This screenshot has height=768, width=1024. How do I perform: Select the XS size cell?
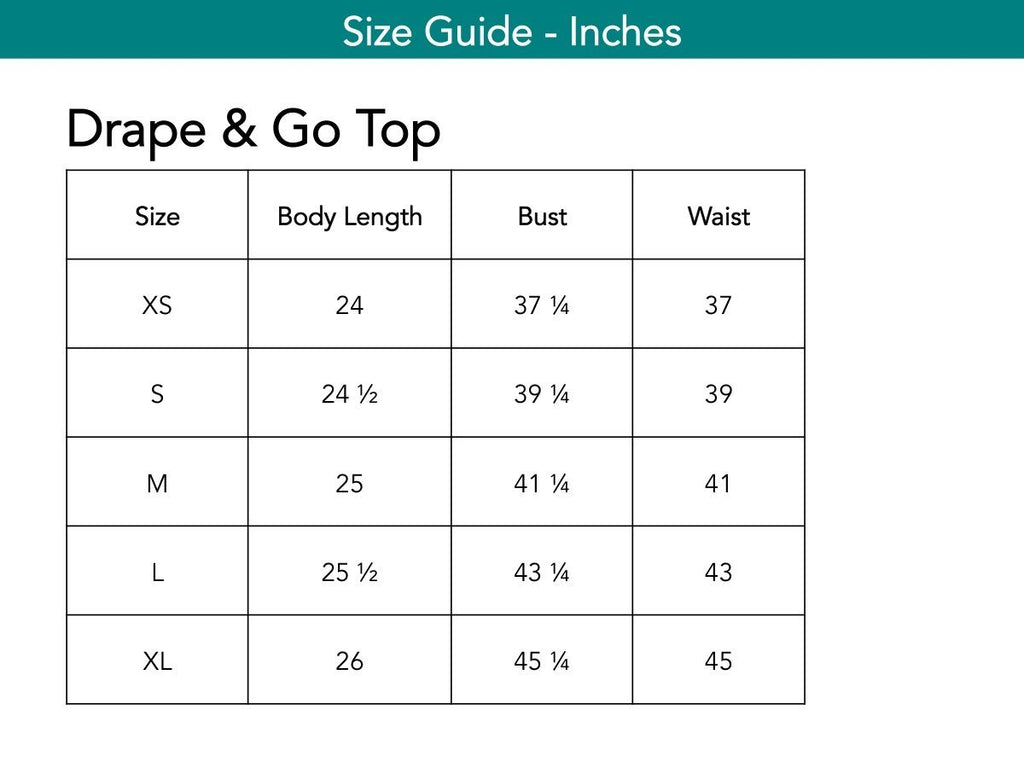click(x=157, y=305)
